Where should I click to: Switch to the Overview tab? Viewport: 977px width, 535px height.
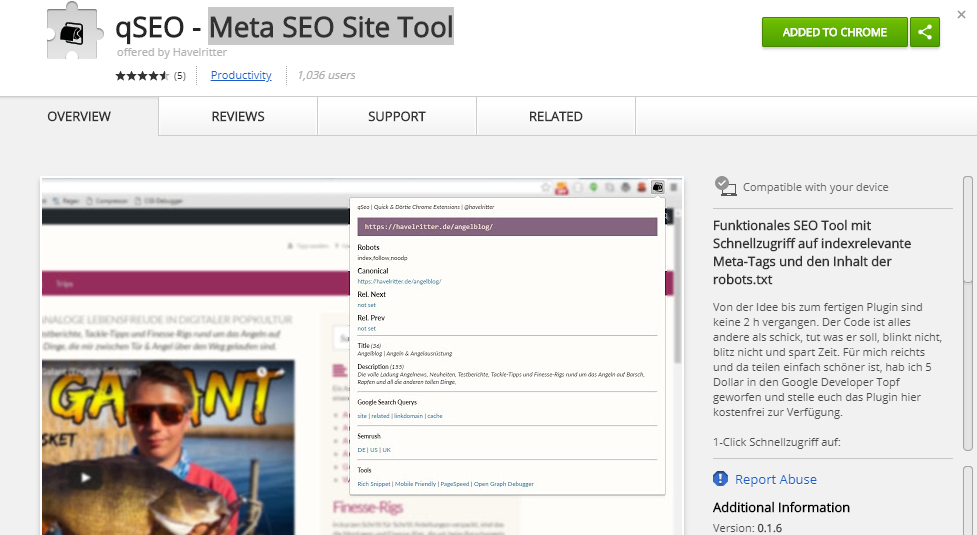[x=79, y=116]
